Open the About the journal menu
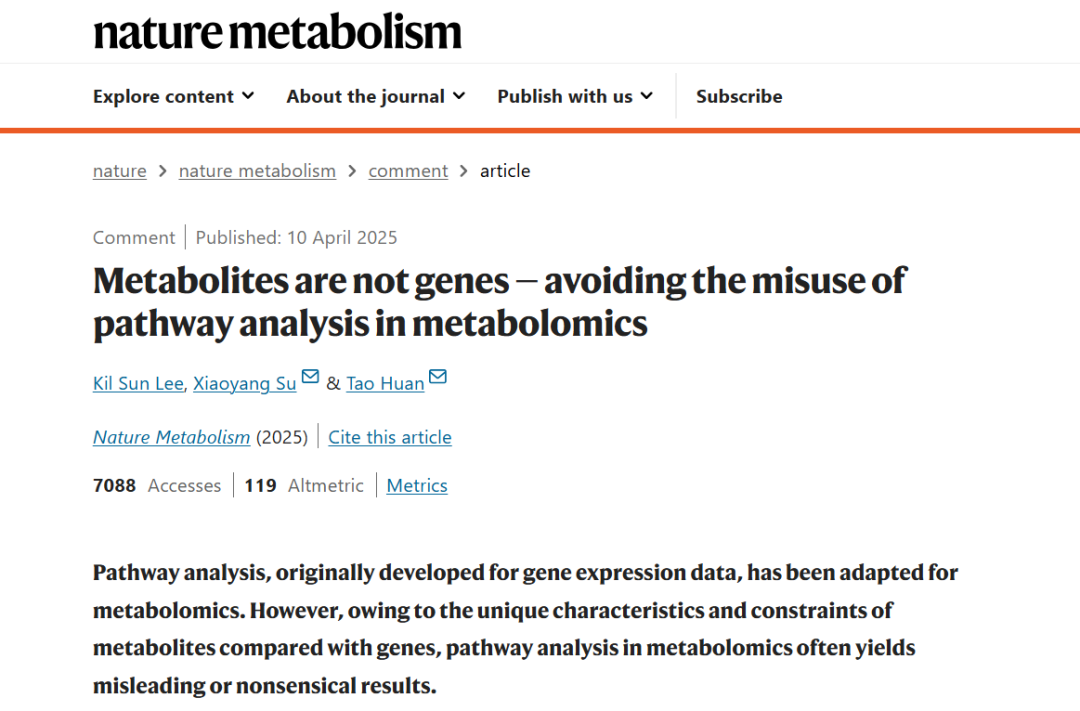Viewport: 1080px width, 711px height. point(375,96)
